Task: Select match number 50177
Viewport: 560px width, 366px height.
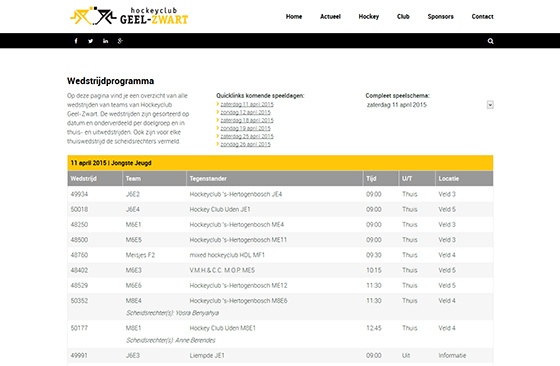Action: pyautogui.click(x=79, y=328)
